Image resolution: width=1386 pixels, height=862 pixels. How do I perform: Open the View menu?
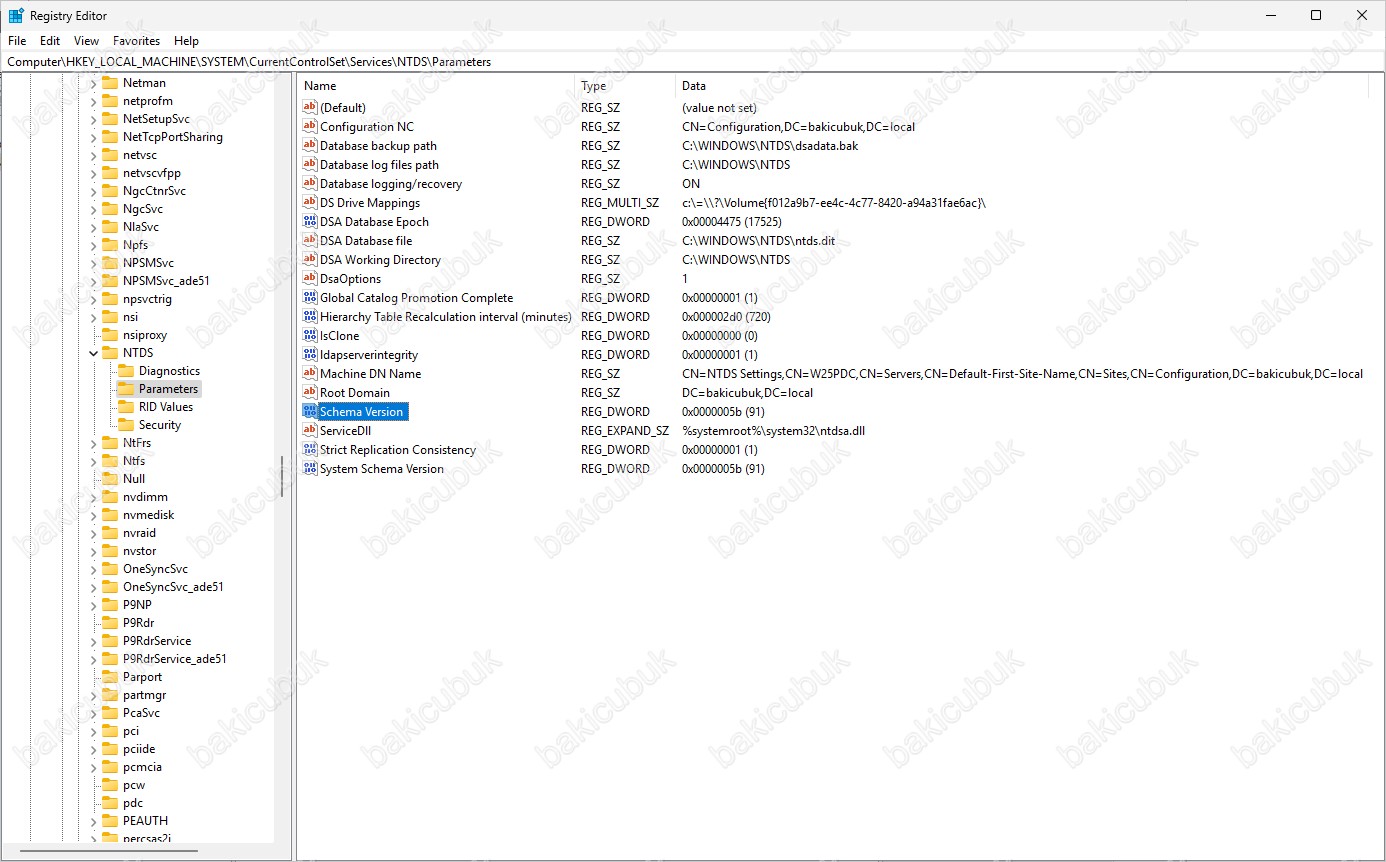click(x=87, y=41)
